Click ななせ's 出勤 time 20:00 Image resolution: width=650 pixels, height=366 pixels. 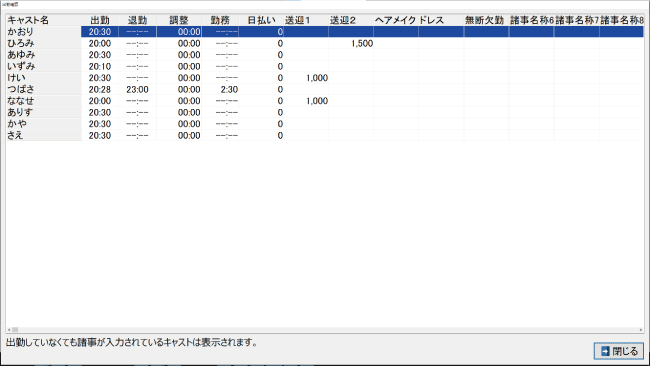click(x=100, y=101)
